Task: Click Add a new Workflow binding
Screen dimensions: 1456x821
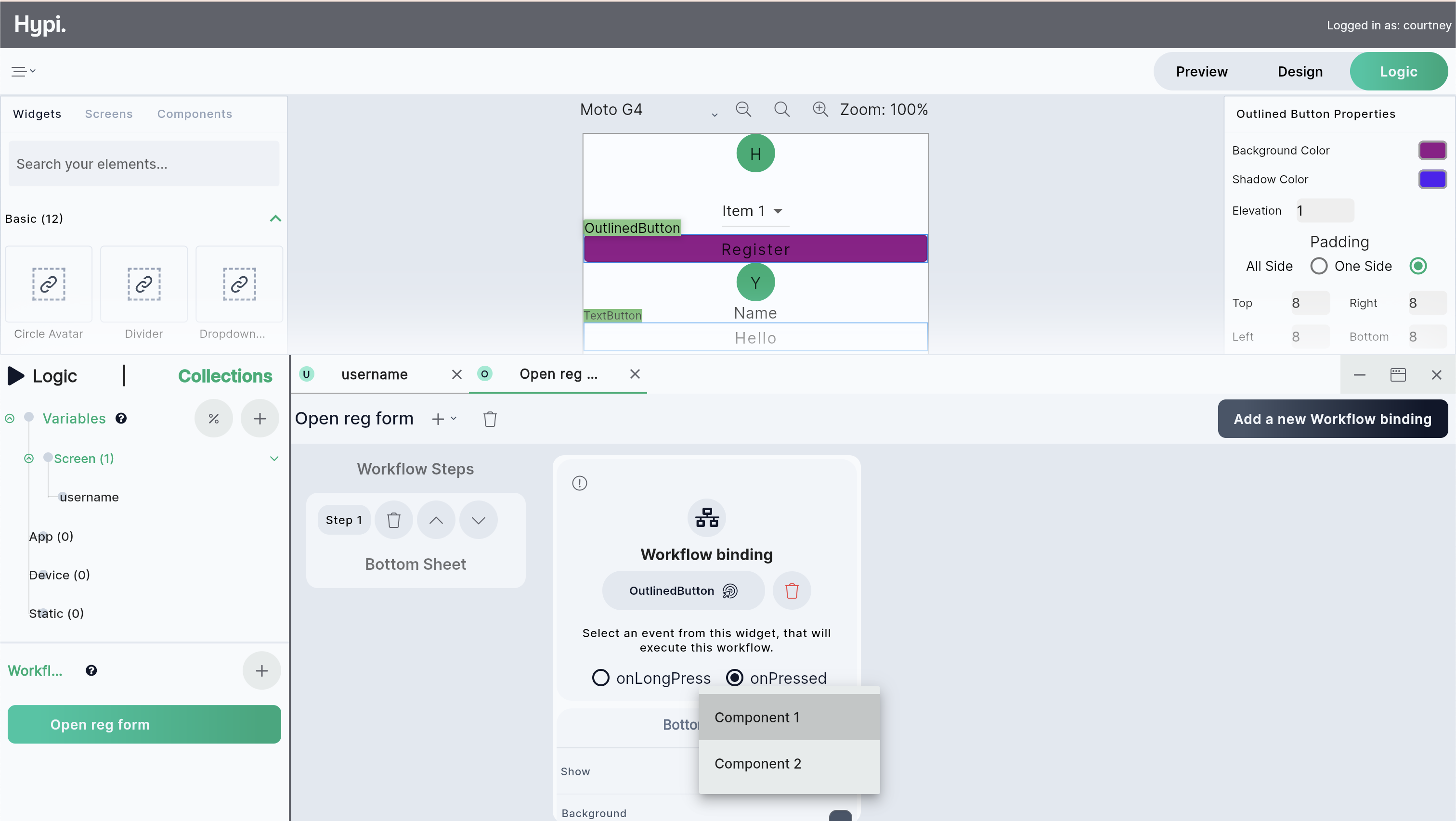Action: (x=1332, y=418)
